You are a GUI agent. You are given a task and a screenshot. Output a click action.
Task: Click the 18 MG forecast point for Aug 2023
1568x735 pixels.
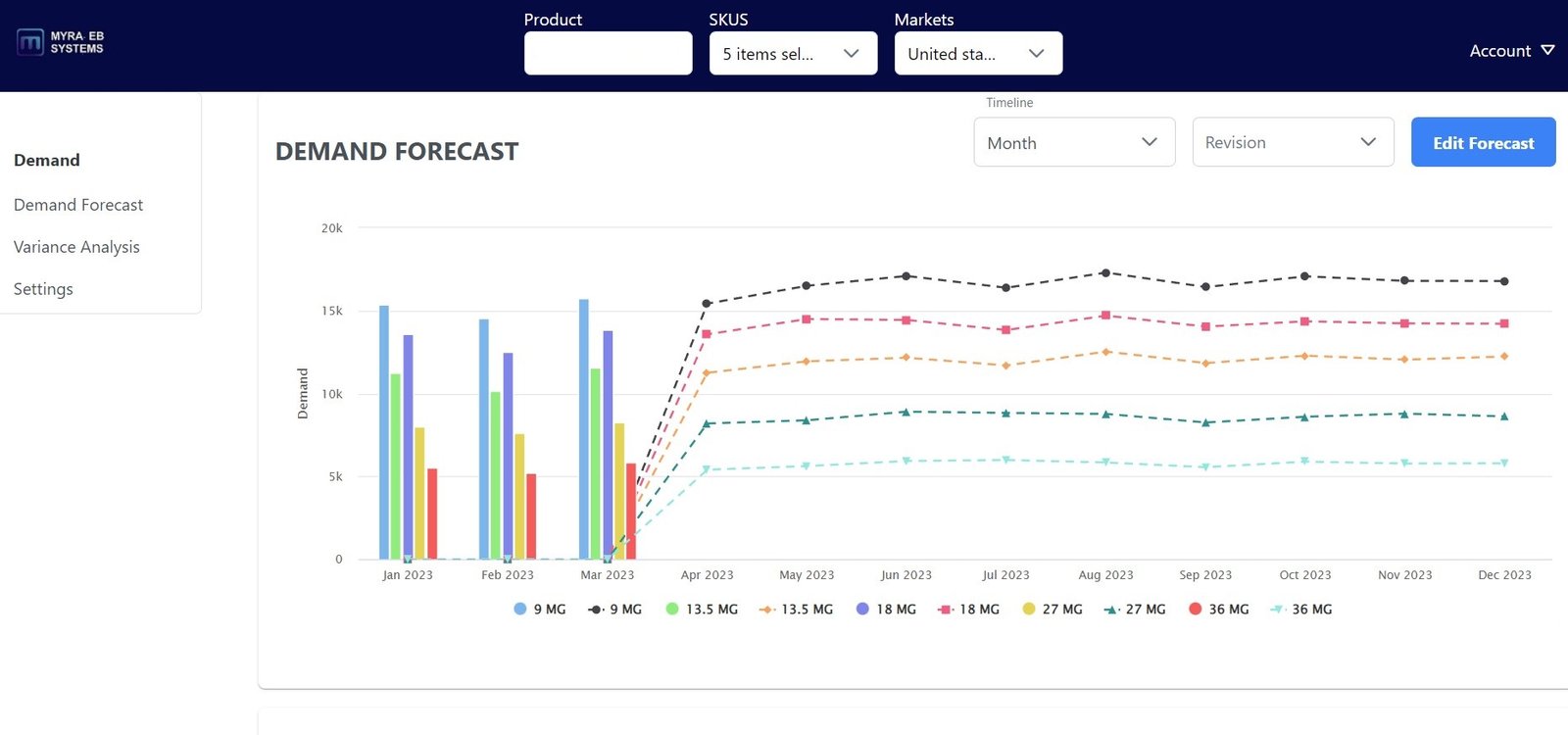[1105, 316]
